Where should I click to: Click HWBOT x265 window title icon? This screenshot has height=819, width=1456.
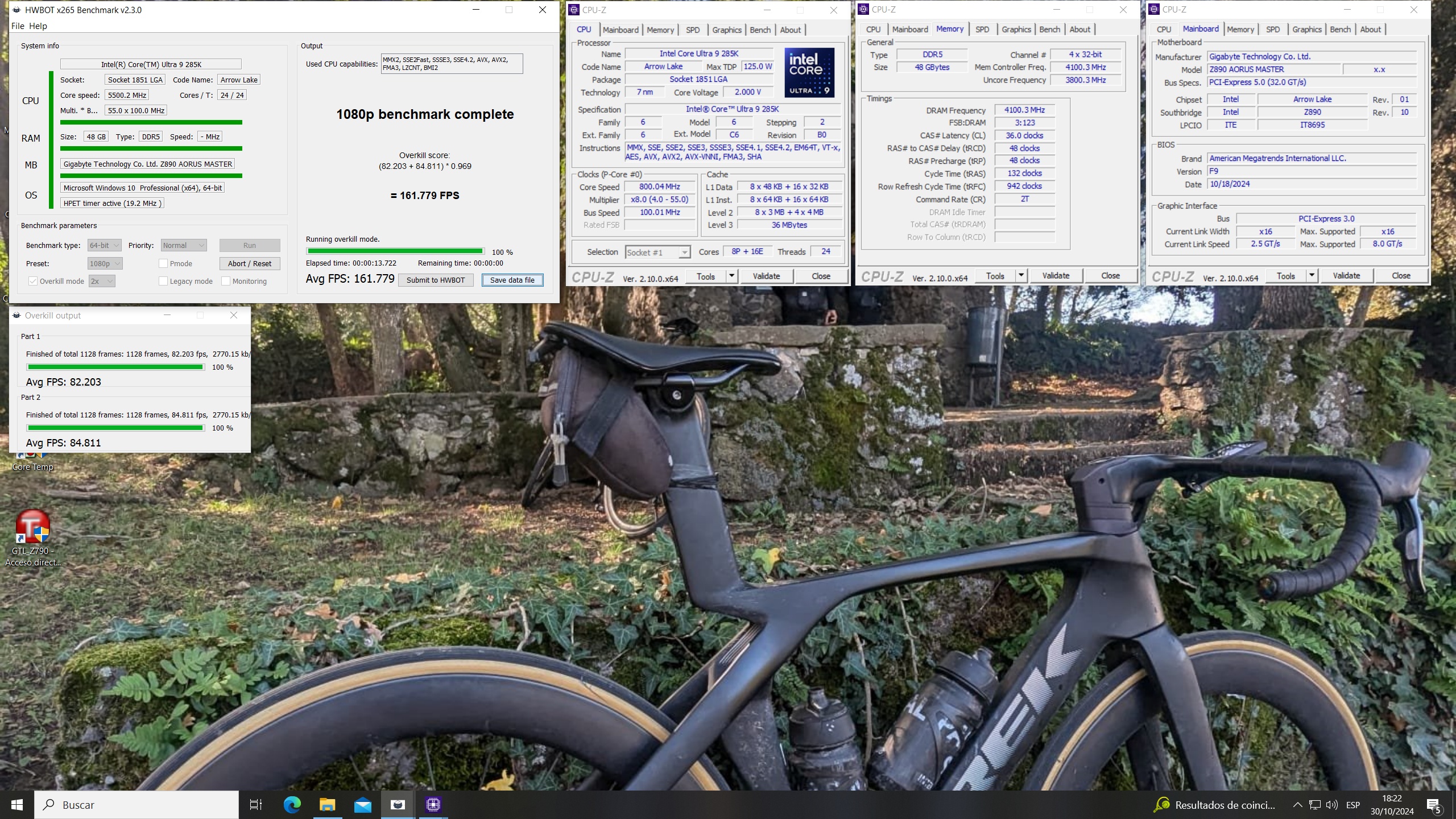[x=16, y=10]
